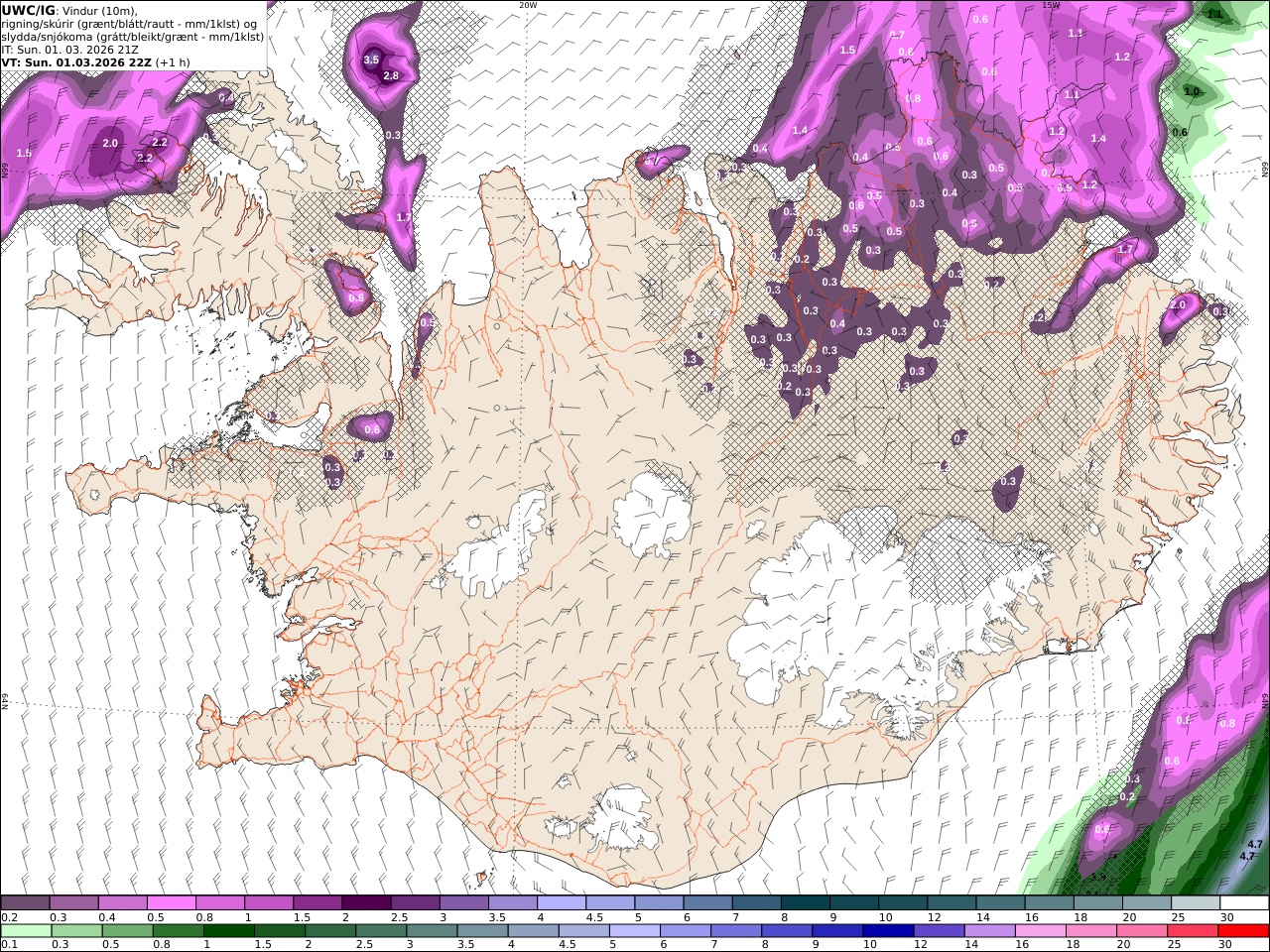Click the 'rigning/skúrir' legend description line
Screen dimensions: 1270x952
point(129,23)
